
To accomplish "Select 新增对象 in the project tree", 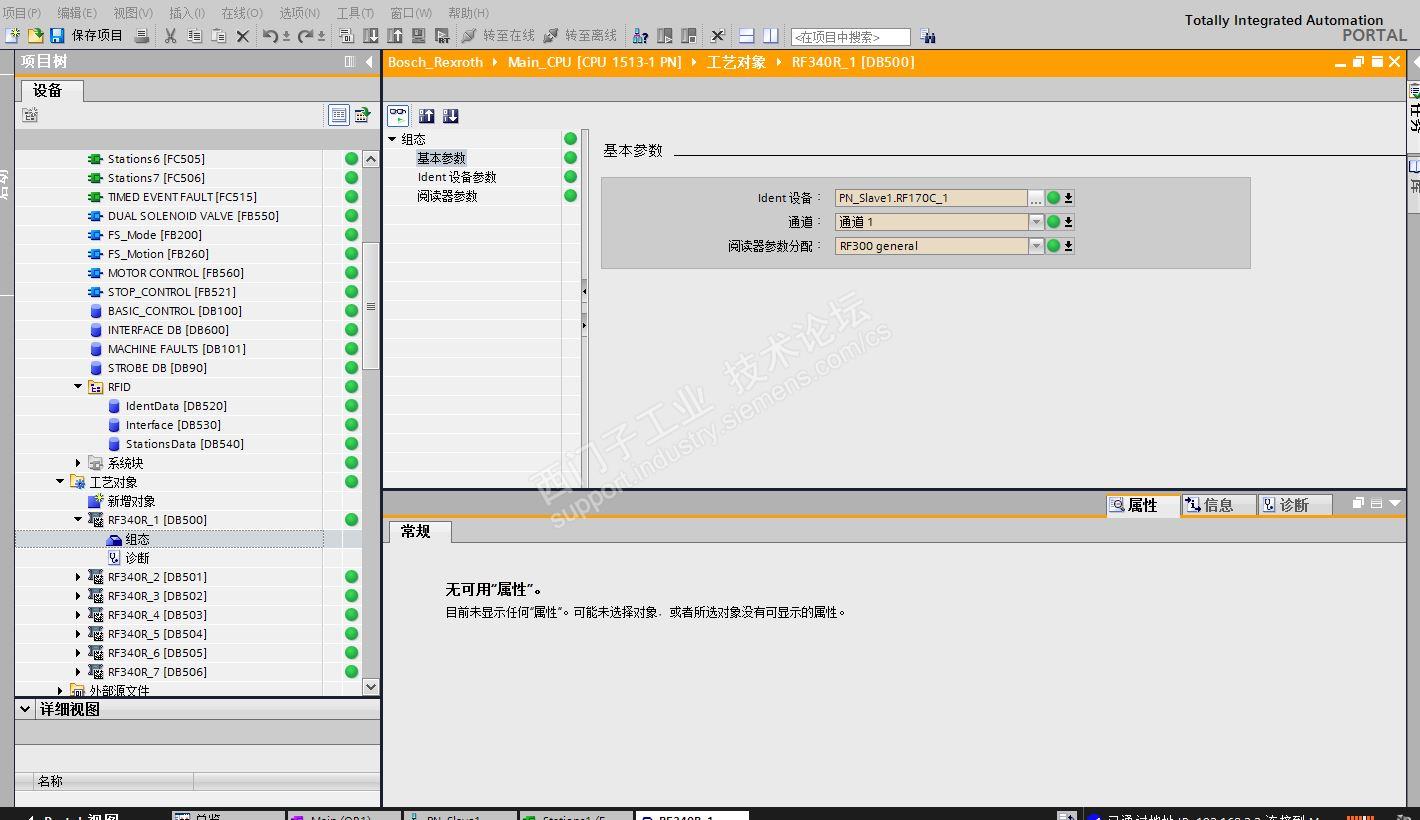I will (x=131, y=501).
